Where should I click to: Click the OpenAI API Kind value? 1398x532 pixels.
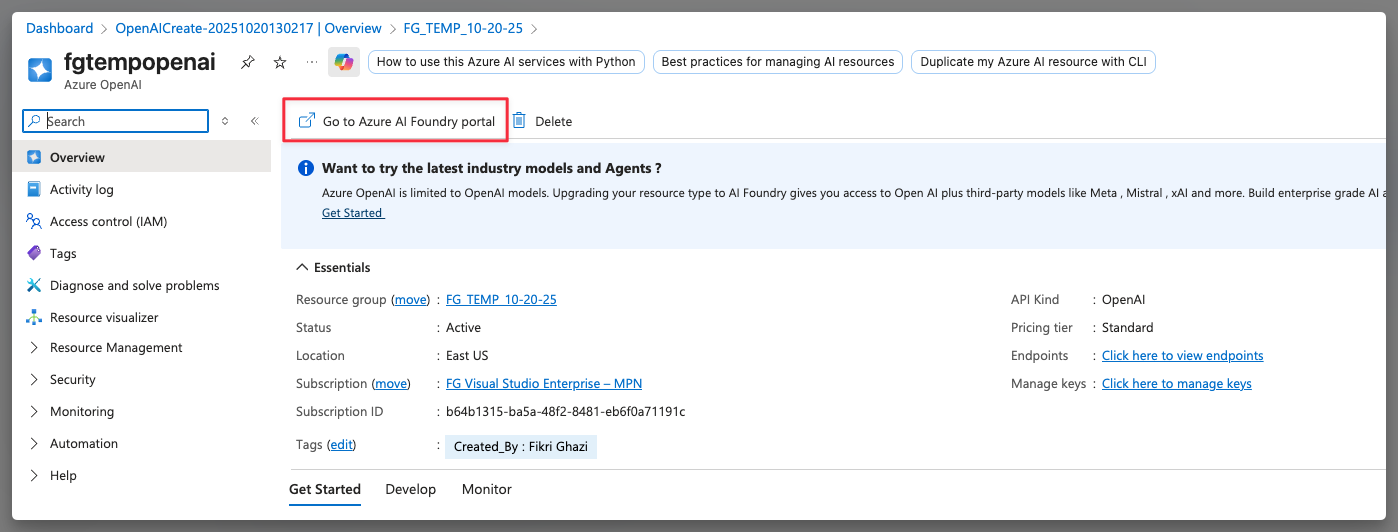[1124, 299]
